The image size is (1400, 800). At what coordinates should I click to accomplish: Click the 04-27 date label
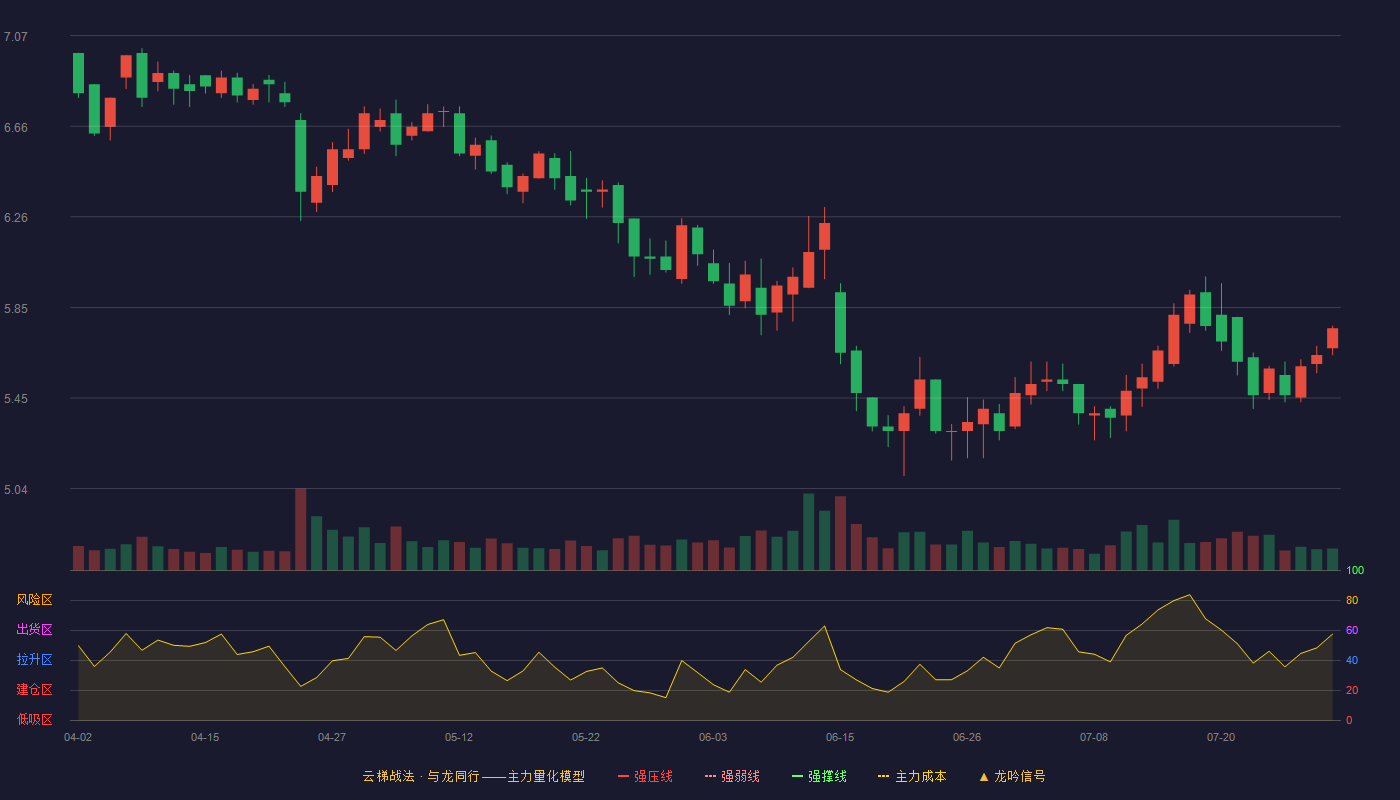(332, 737)
